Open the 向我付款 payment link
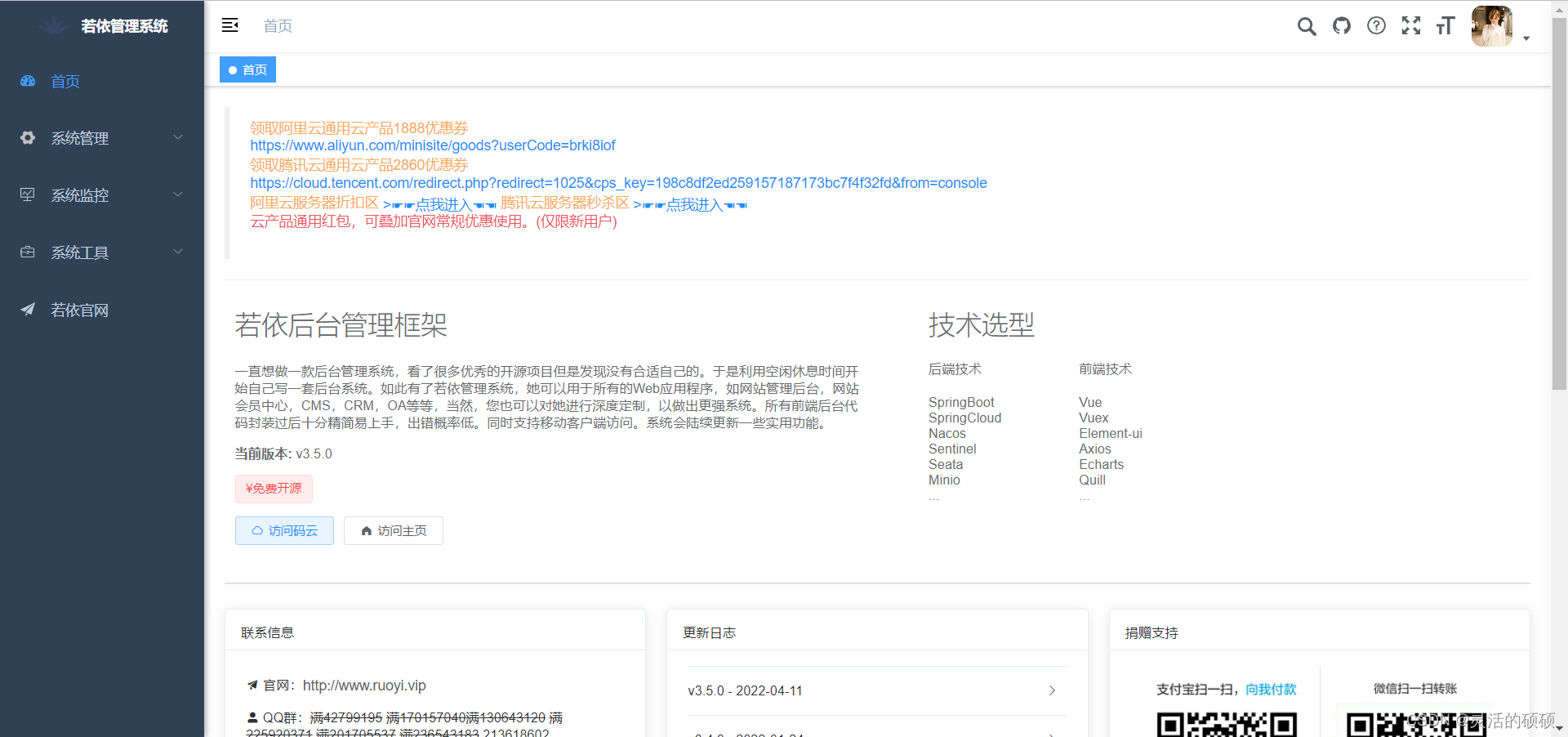 [1271, 689]
